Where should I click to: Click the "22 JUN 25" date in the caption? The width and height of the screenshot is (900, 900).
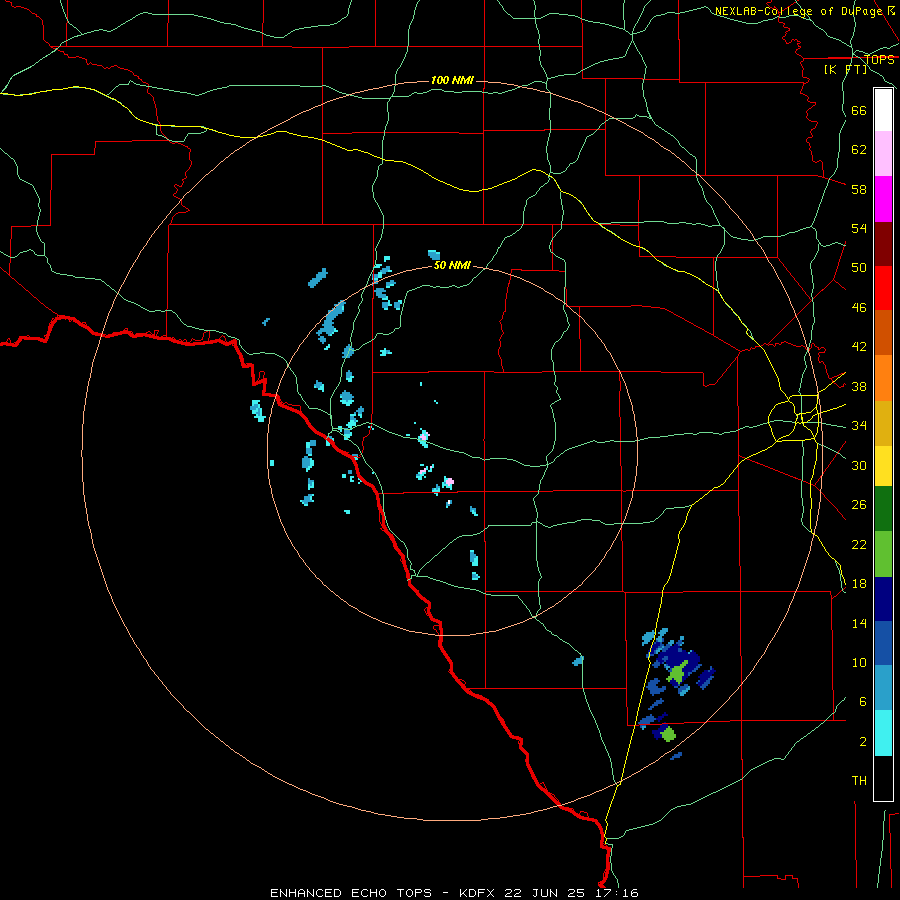pyautogui.click(x=545, y=893)
